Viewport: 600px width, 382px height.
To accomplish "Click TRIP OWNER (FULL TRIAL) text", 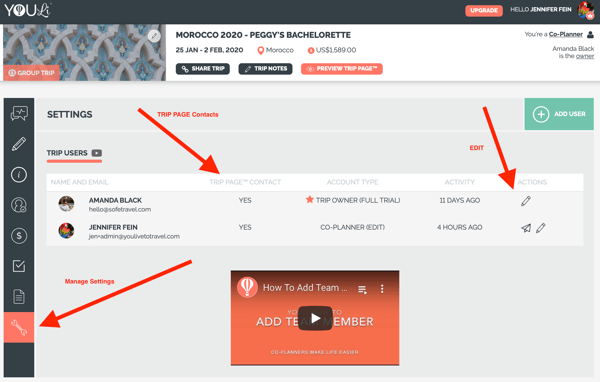I will click(x=358, y=201).
